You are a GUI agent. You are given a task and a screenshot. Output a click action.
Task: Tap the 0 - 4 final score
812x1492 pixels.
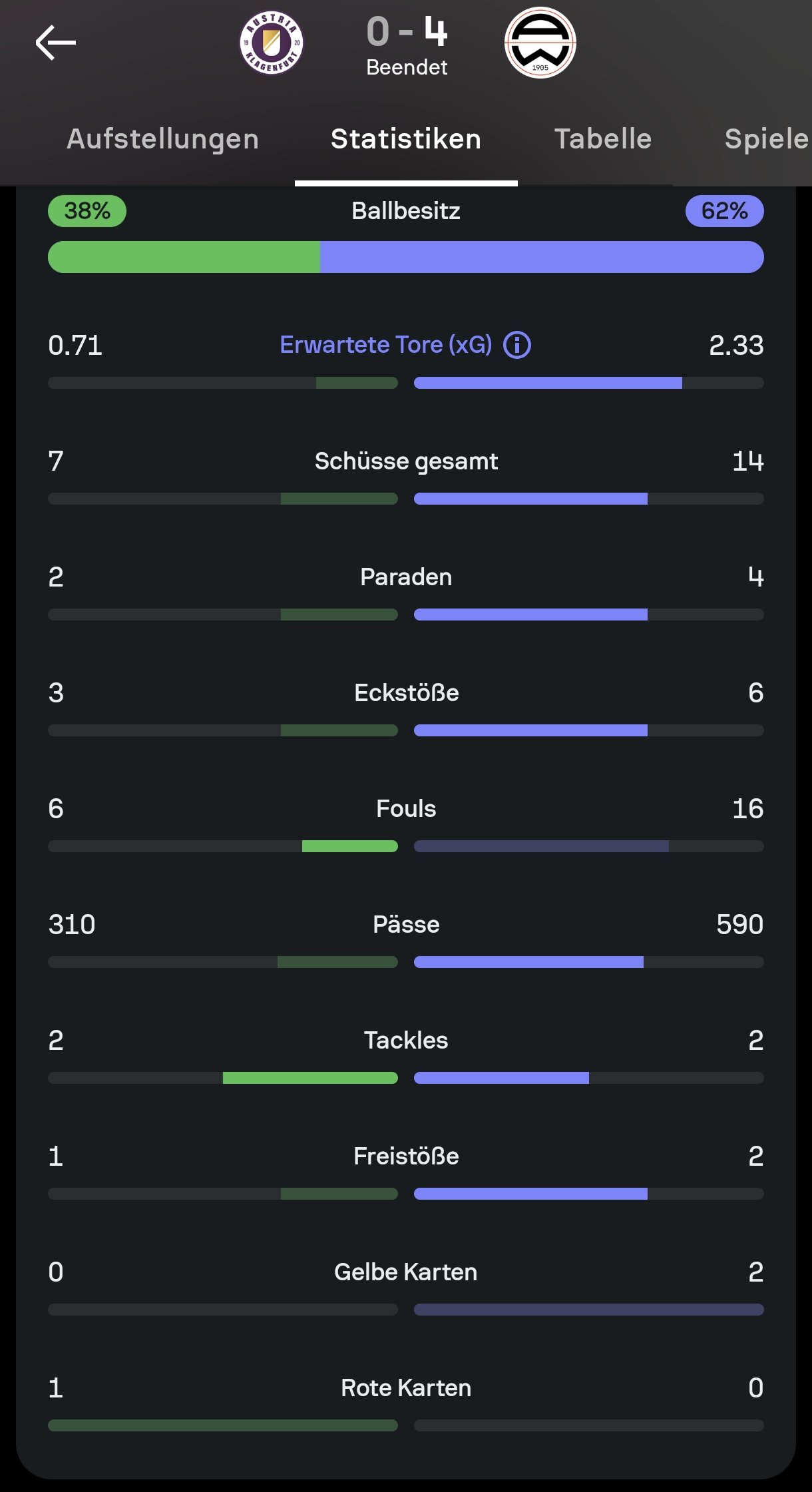coord(407,31)
